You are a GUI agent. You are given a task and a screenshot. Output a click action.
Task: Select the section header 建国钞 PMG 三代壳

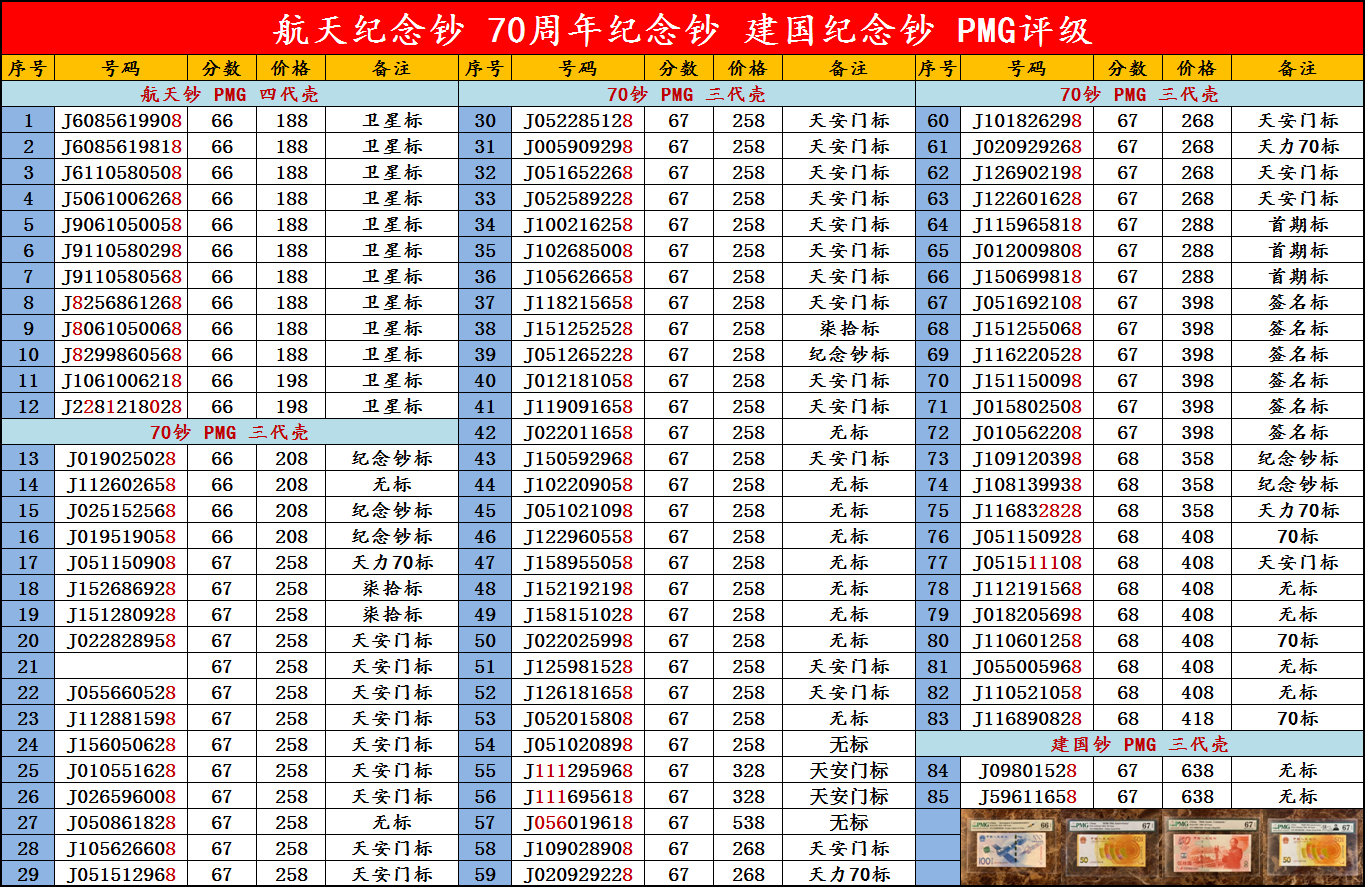pos(1139,744)
